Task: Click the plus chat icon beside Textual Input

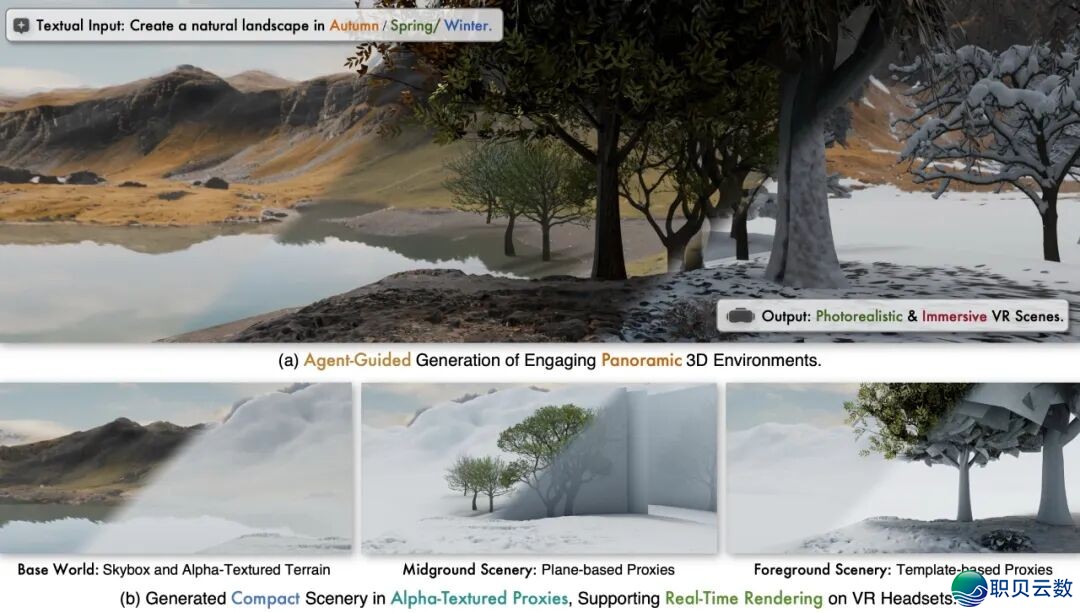Action: tap(21, 25)
